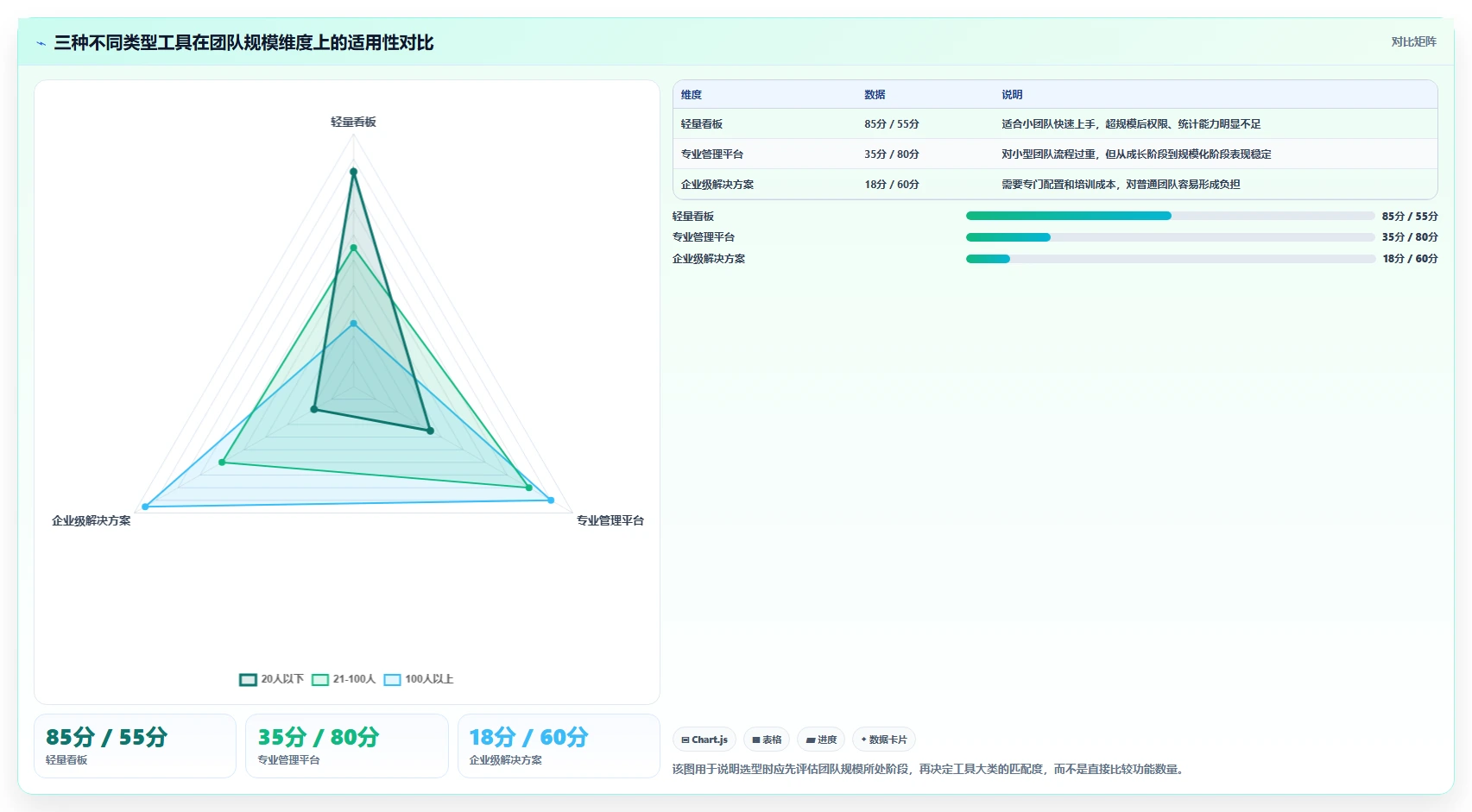1472x812 pixels.
Task: Click table cell 18分 / 60分
Action: pos(892,185)
